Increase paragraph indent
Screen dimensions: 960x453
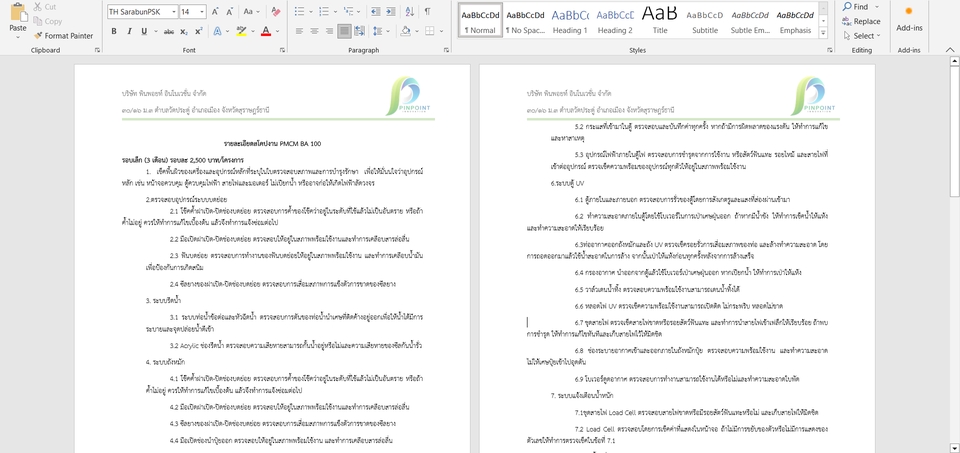[x=390, y=12]
